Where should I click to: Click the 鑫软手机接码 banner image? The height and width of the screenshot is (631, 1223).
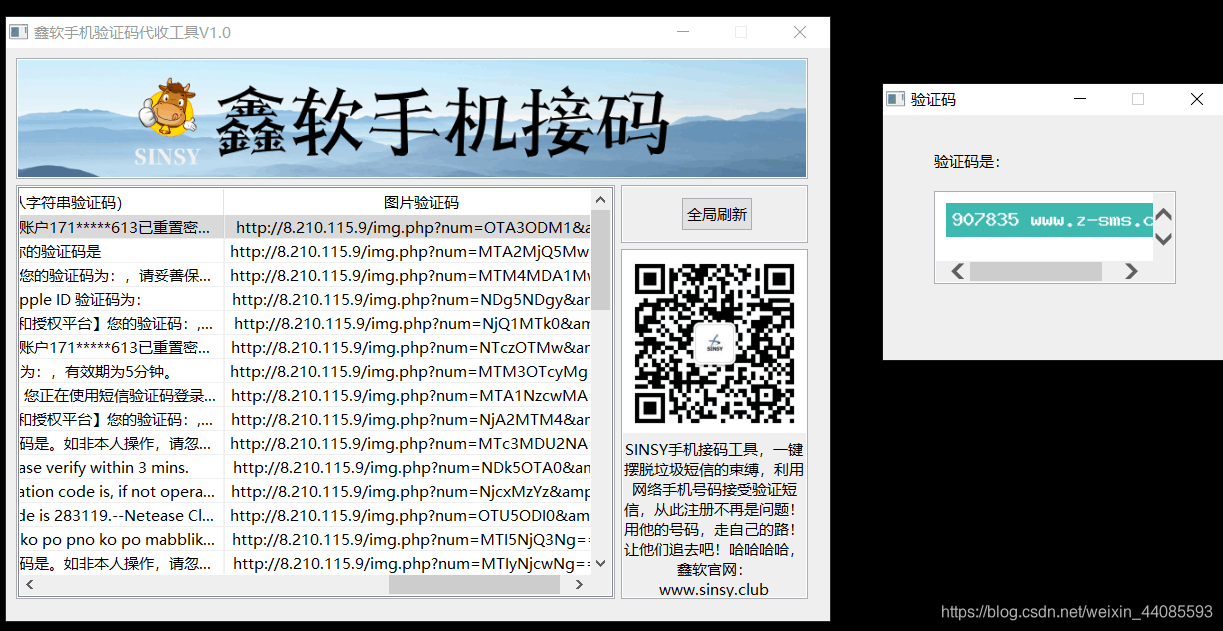point(412,118)
